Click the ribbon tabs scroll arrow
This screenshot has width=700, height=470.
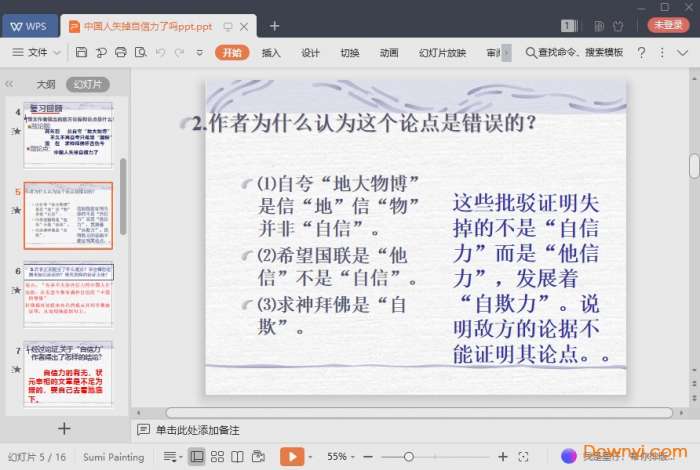(x=506, y=53)
